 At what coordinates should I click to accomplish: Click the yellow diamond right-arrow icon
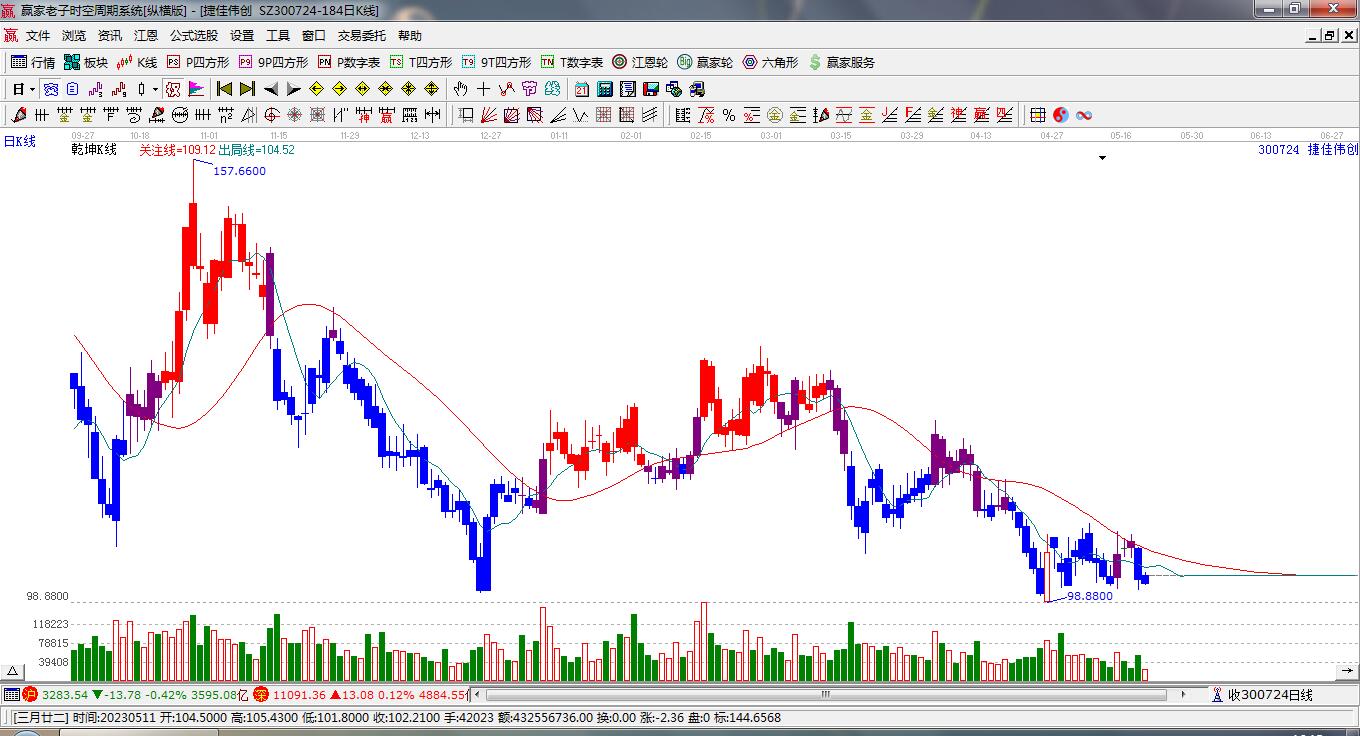coord(339,89)
